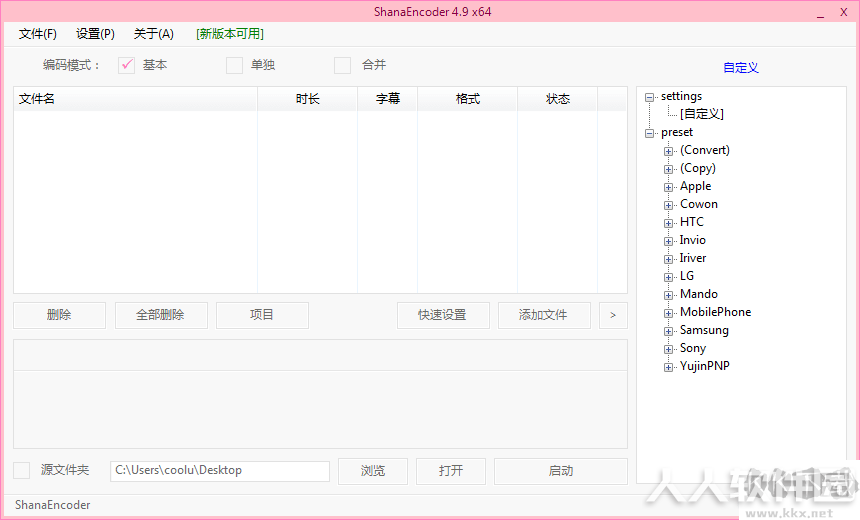Open the 关于(A) menu

(154, 34)
